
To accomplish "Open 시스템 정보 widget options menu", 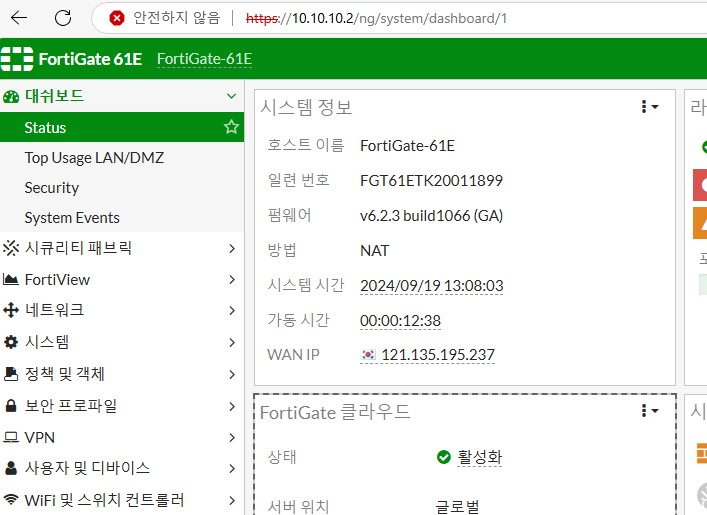I will [650, 107].
